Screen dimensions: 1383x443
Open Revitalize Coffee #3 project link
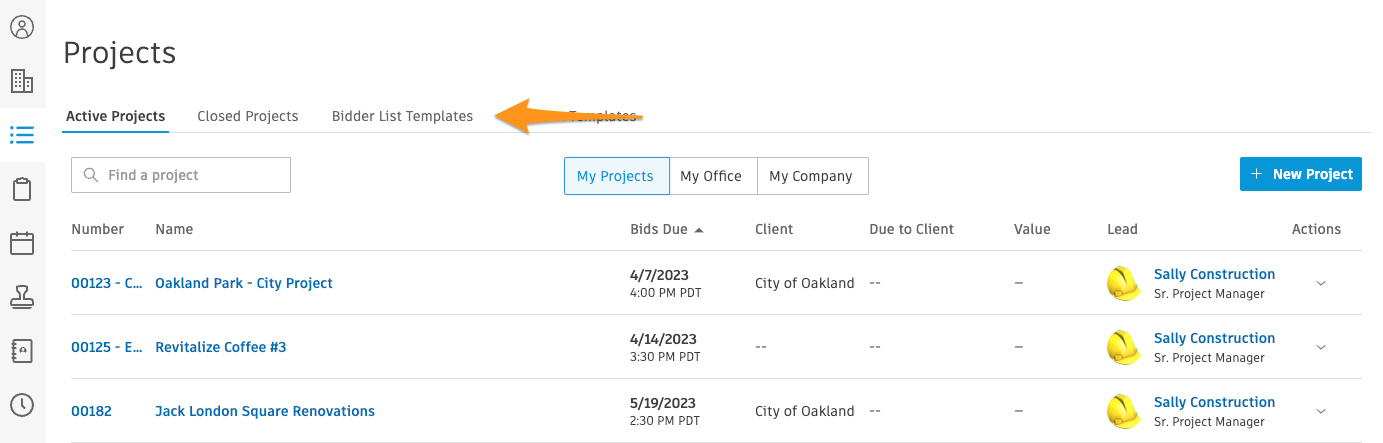[x=221, y=347]
